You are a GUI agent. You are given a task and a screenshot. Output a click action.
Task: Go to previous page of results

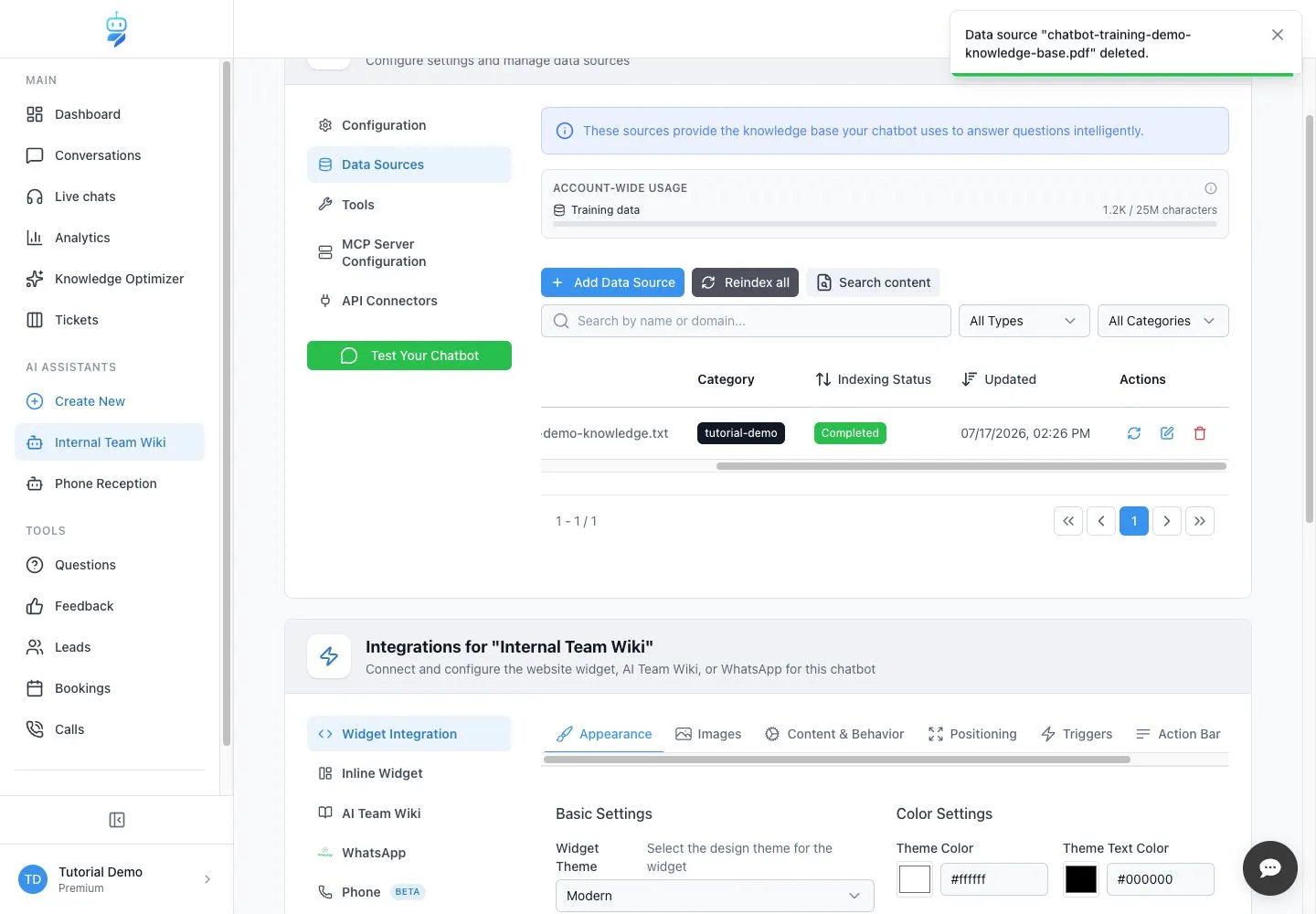coord(1101,521)
